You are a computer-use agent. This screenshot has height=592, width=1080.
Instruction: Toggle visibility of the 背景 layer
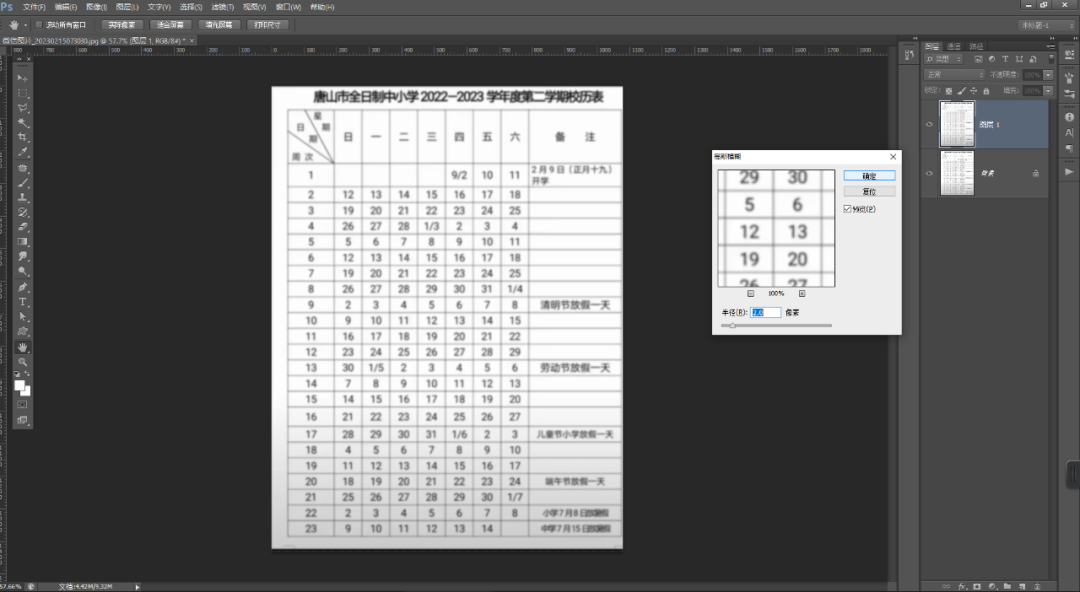coord(930,174)
